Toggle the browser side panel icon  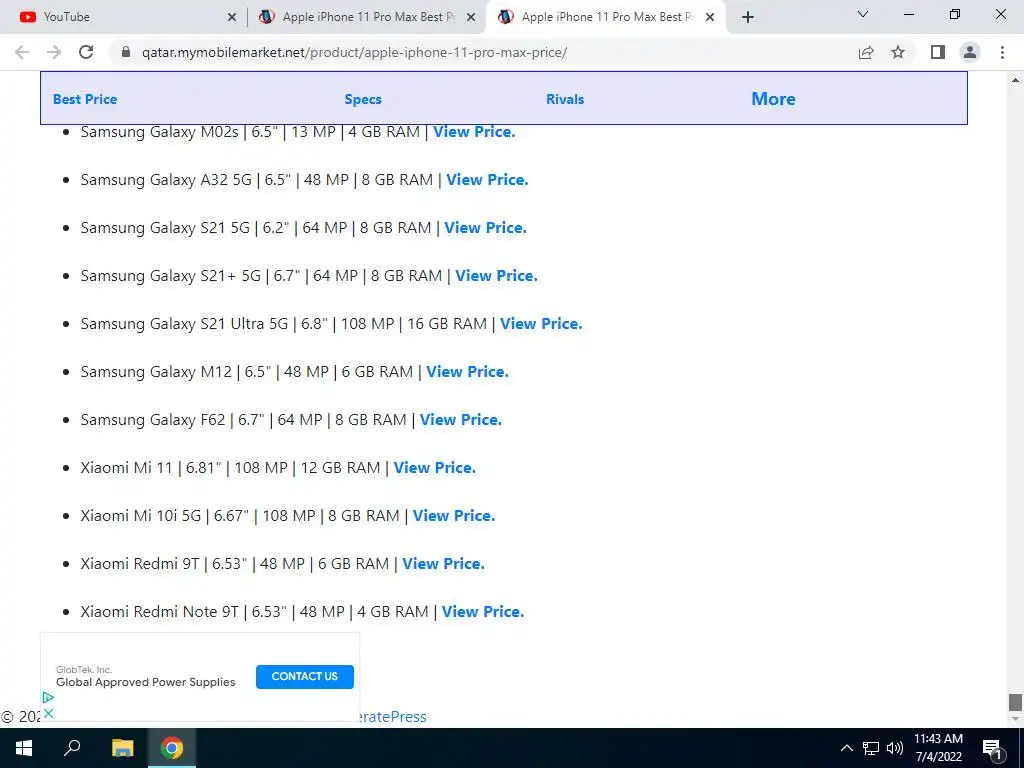[x=938, y=52]
